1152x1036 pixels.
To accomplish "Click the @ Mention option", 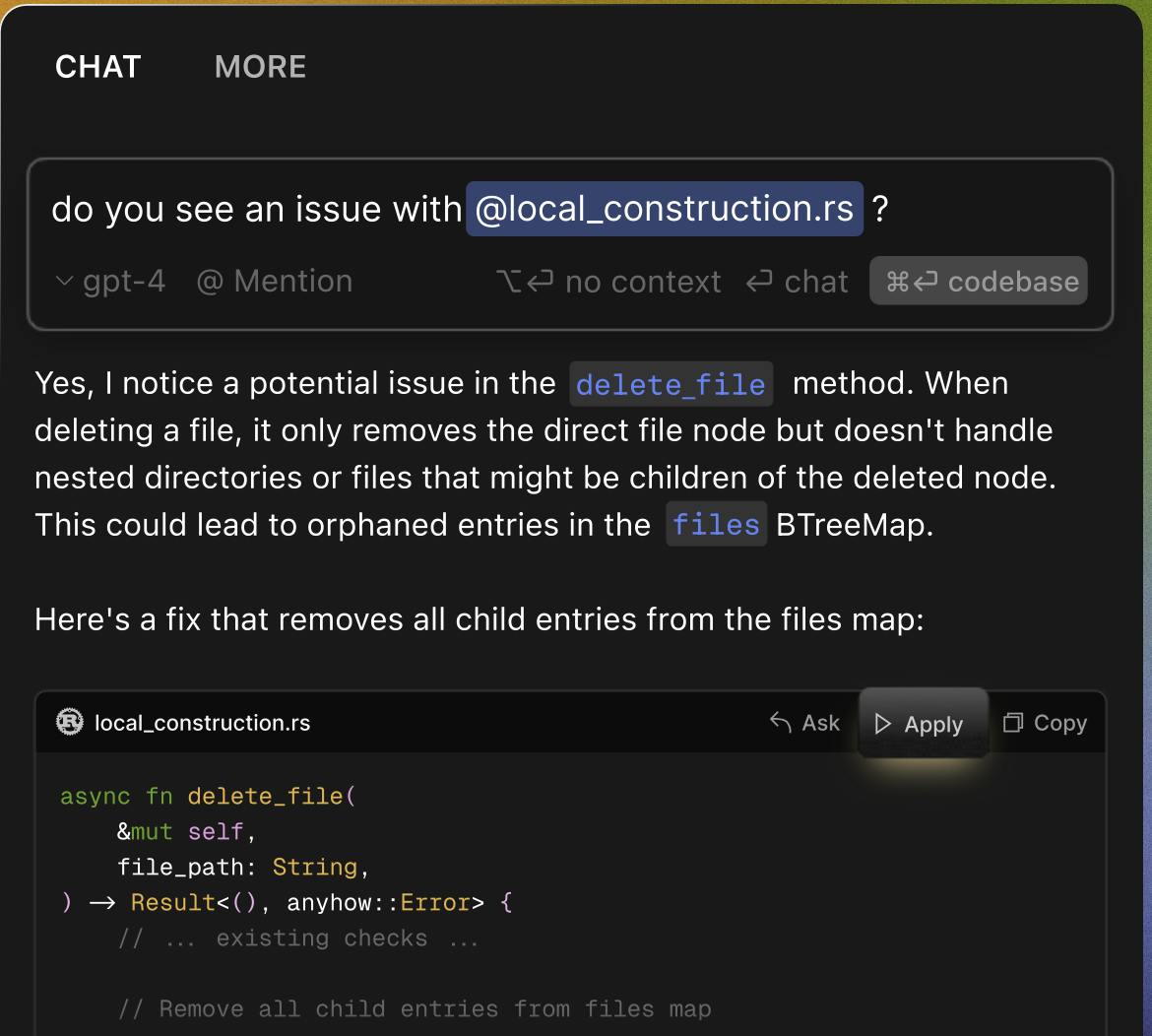I will (275, 282).
